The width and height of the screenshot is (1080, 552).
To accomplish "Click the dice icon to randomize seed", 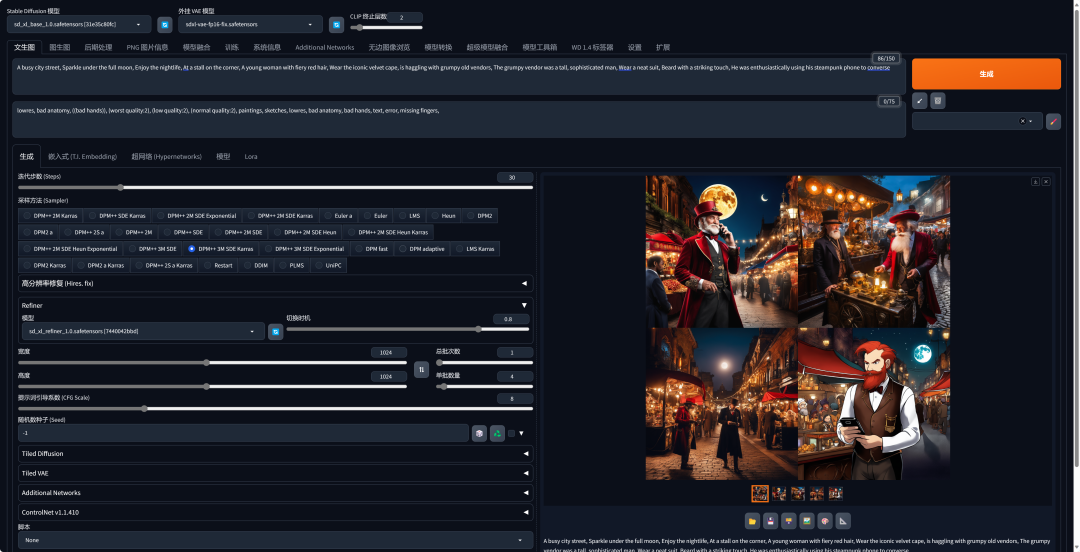I will (x=480, y=433).
